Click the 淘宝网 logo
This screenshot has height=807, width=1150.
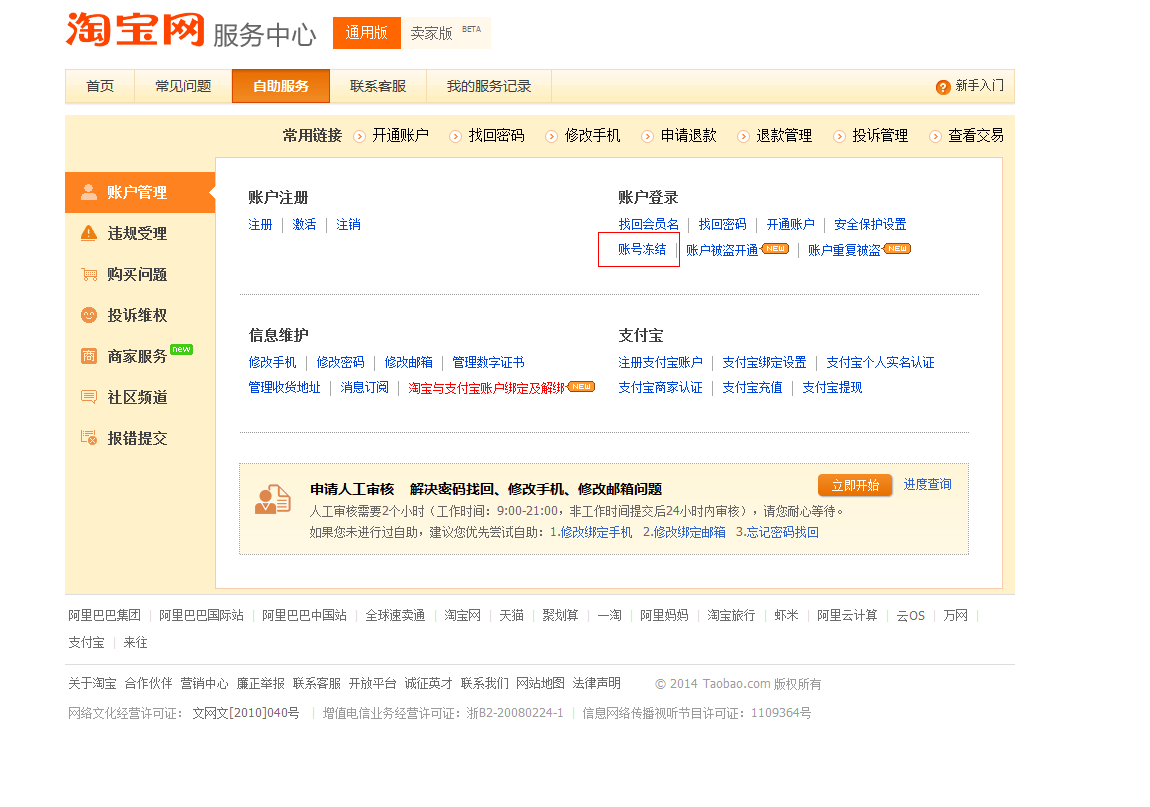(x=135, y=30)
